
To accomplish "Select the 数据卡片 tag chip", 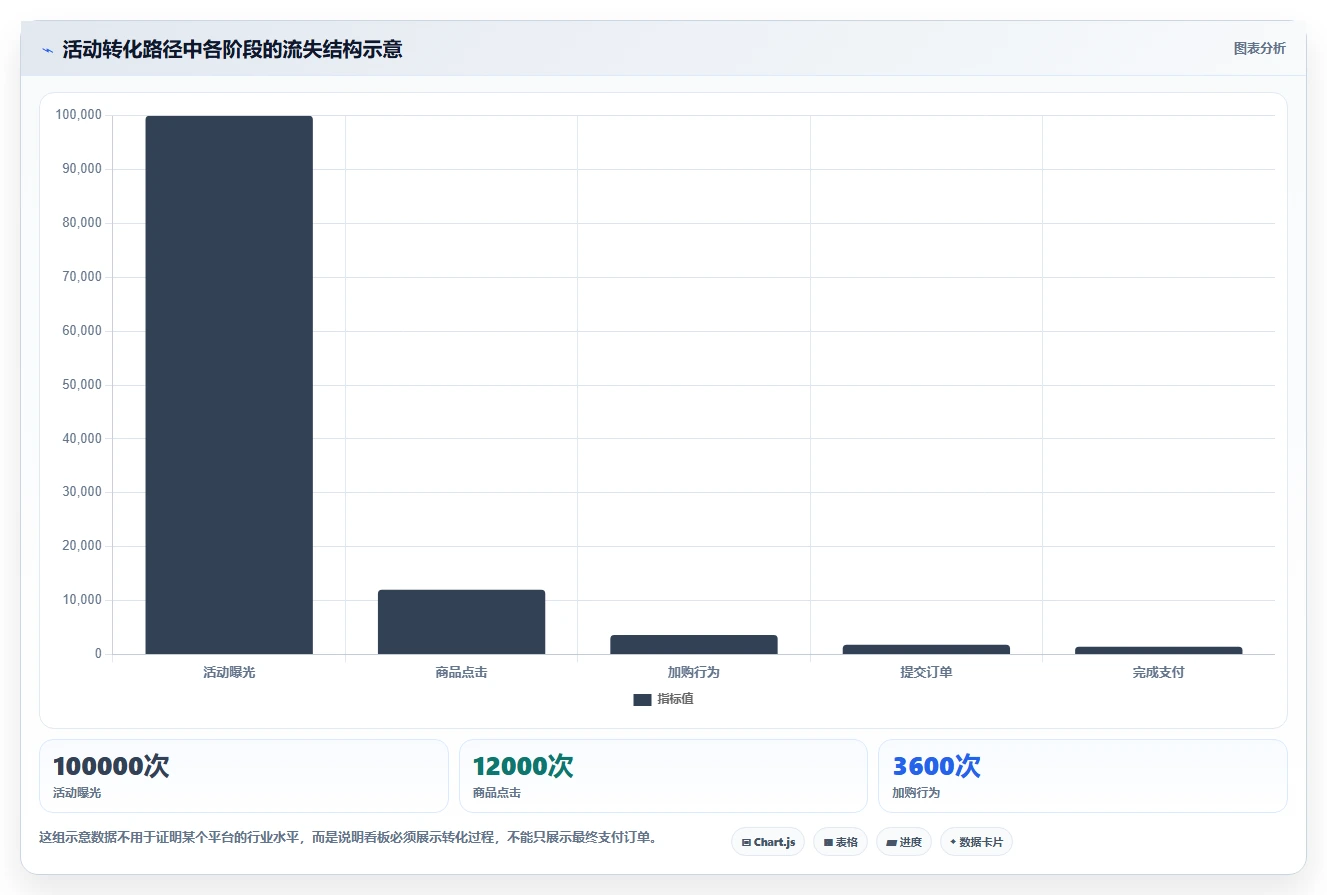I will [976, 842].
